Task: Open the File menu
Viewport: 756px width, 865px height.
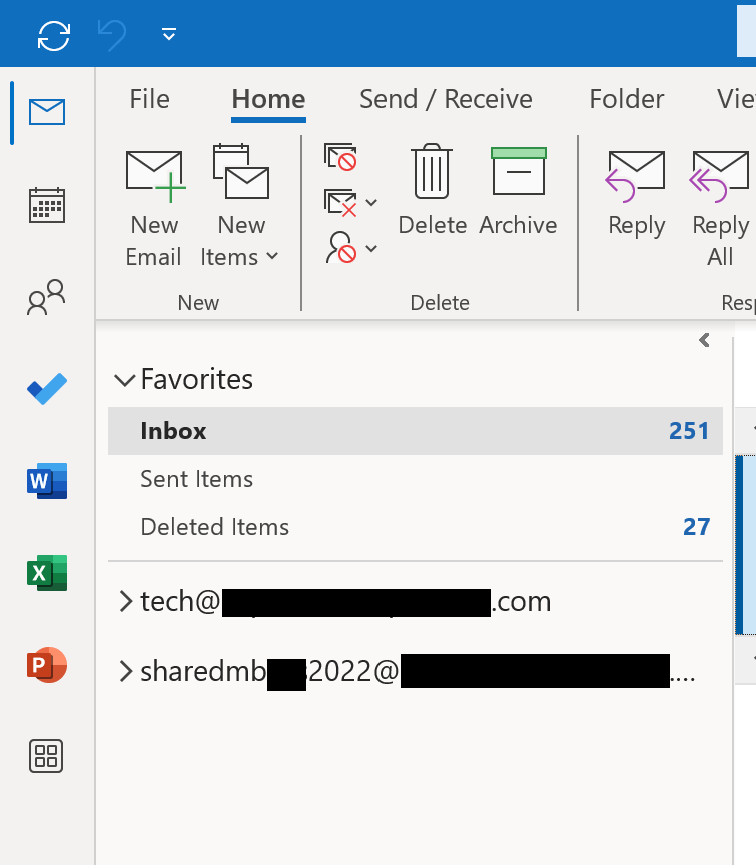Action: (148, 99)
